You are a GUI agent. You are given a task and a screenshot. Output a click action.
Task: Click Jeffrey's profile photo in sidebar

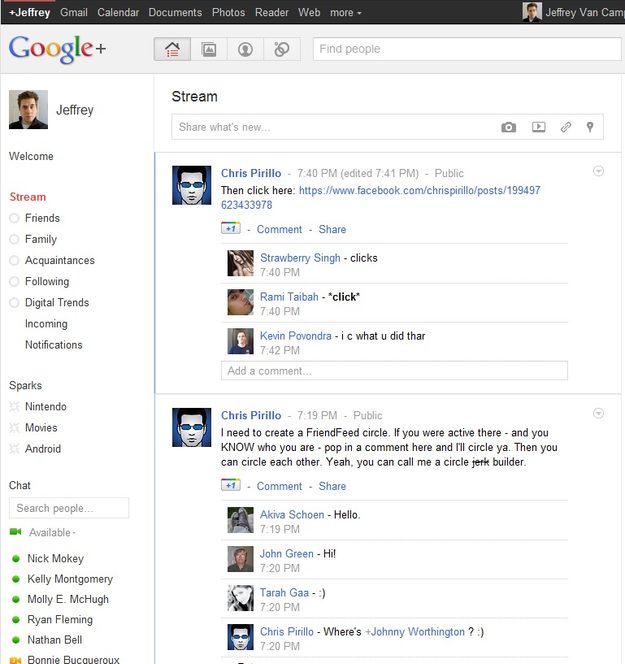point(28,109)
